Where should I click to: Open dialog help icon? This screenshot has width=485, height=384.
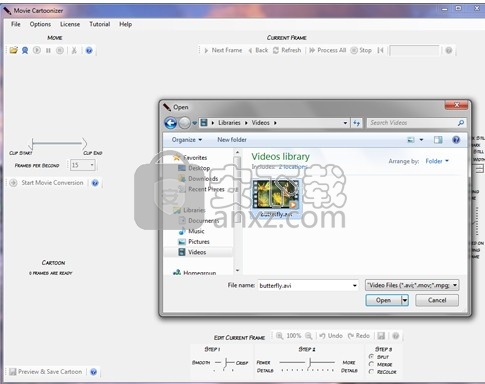(456, 140)
